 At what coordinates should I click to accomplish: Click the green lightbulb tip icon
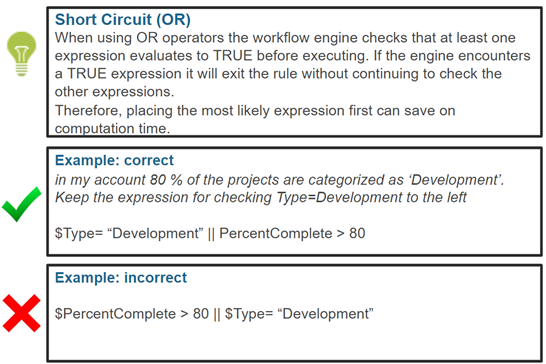(21, 54)
